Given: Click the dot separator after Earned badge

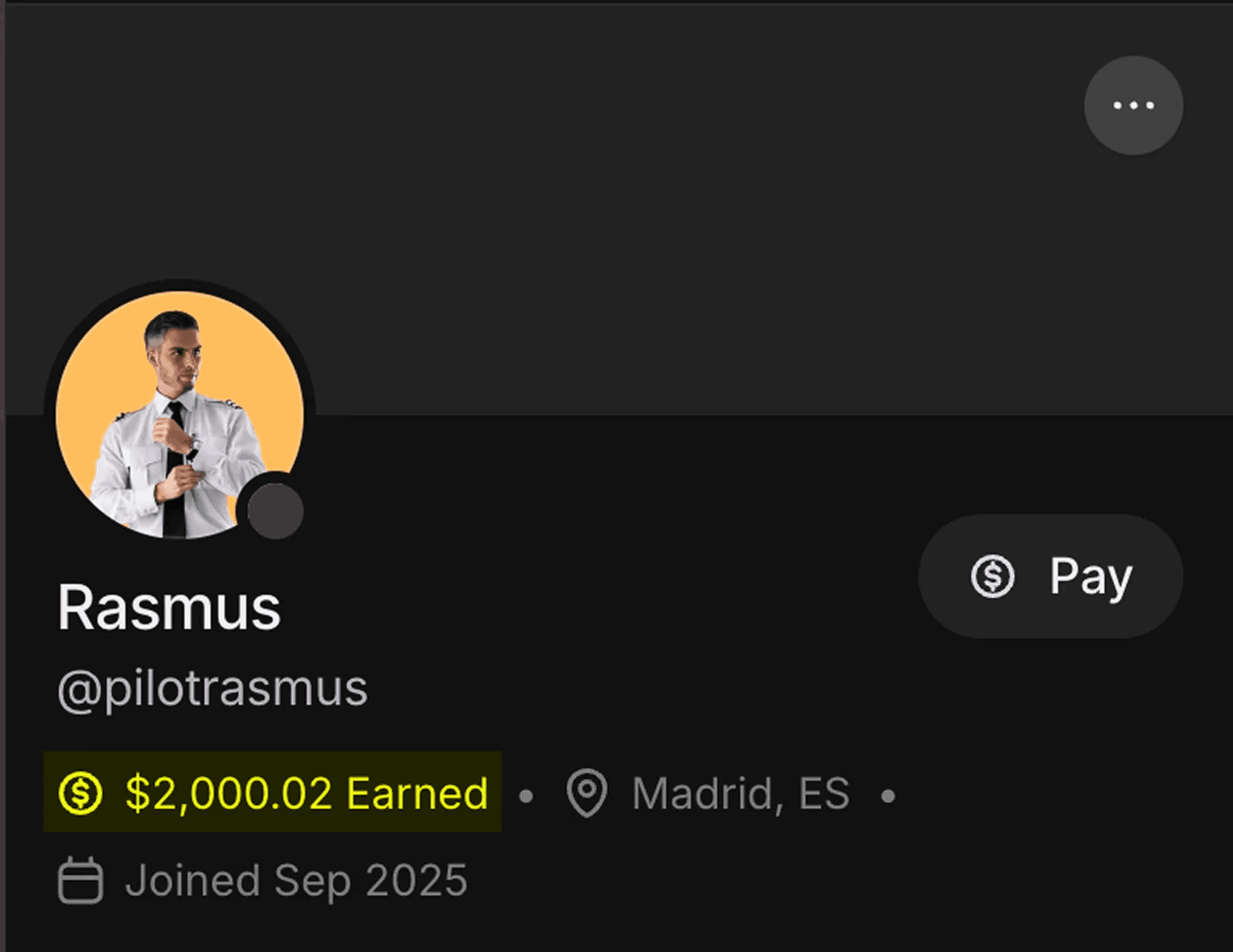Looking at the screenshot, I should coord(526,796).
